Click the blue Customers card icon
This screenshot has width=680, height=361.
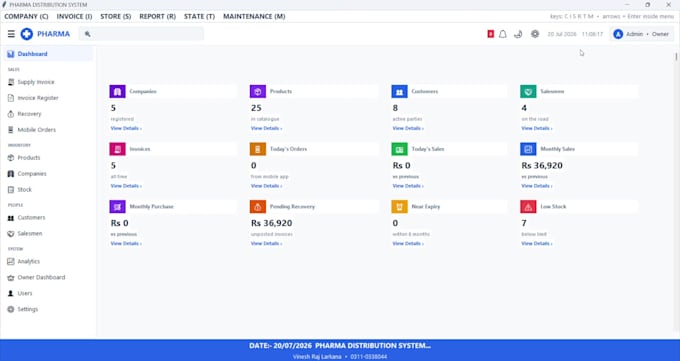tap(399, 92)
